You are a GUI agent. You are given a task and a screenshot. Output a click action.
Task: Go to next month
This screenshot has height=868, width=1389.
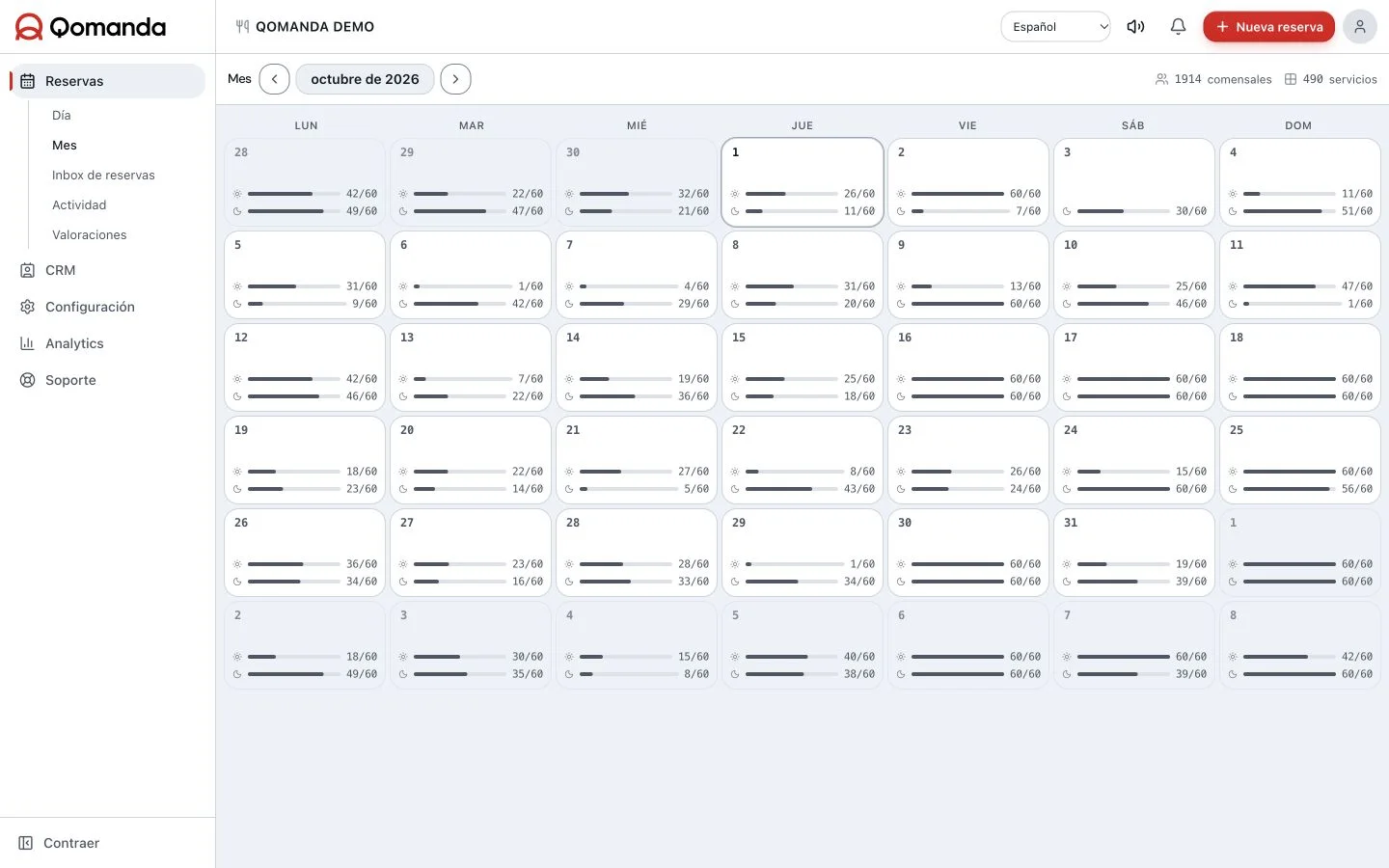(x=455, y=79)
